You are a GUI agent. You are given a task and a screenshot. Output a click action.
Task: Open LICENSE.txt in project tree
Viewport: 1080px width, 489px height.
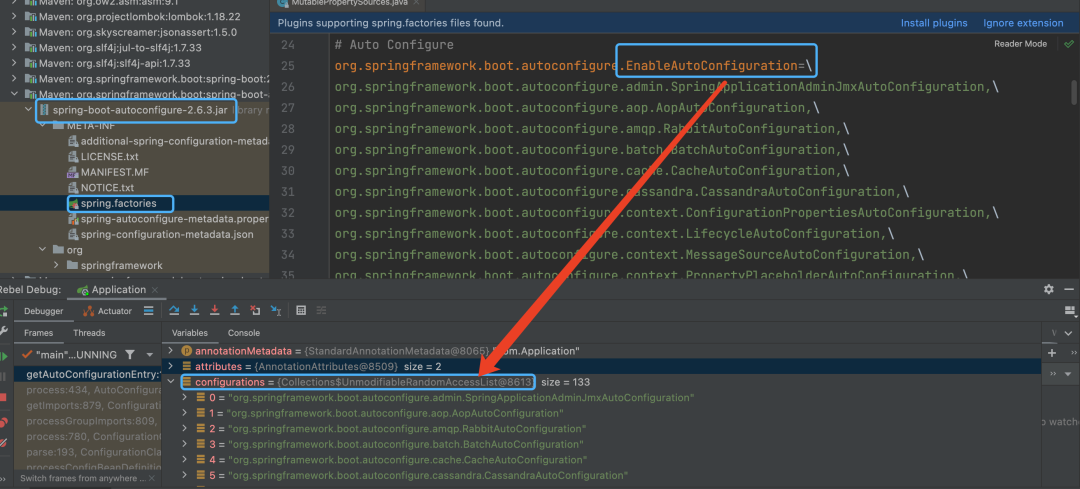(110, 156)
